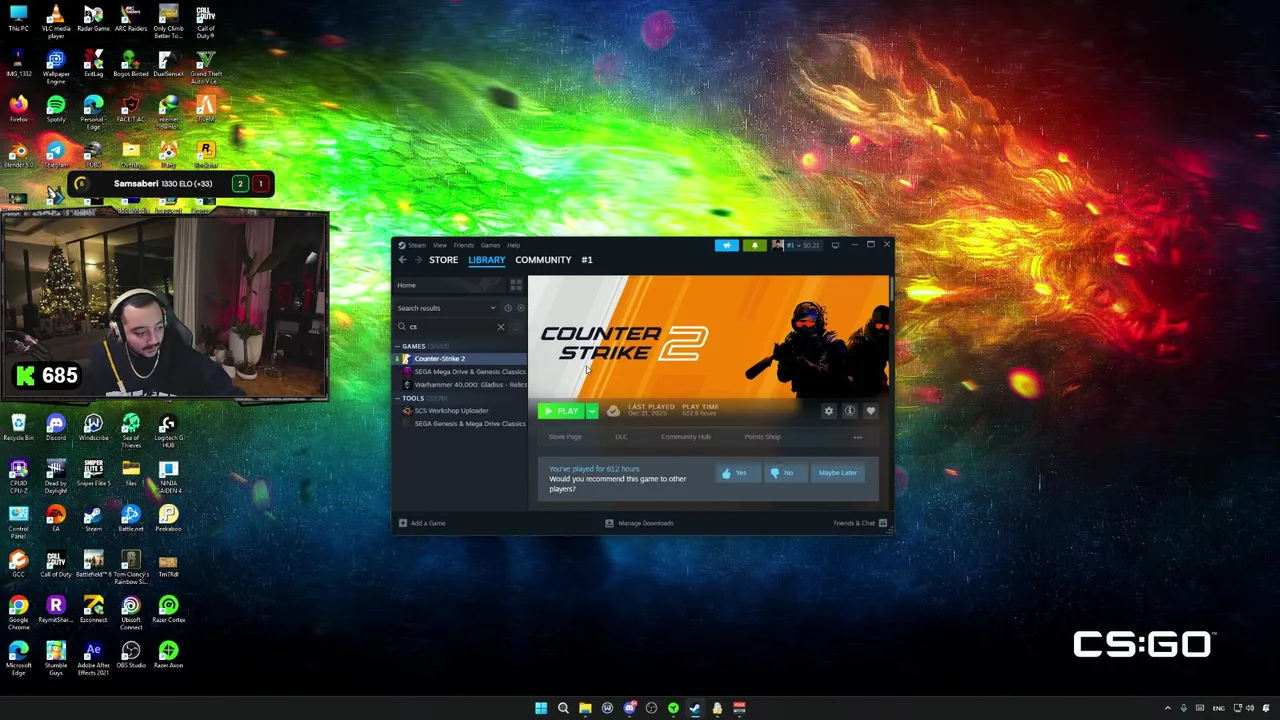Switch to the Library tab in Steam
This screenshot has width=1280, height=720.
pos(487,260)
